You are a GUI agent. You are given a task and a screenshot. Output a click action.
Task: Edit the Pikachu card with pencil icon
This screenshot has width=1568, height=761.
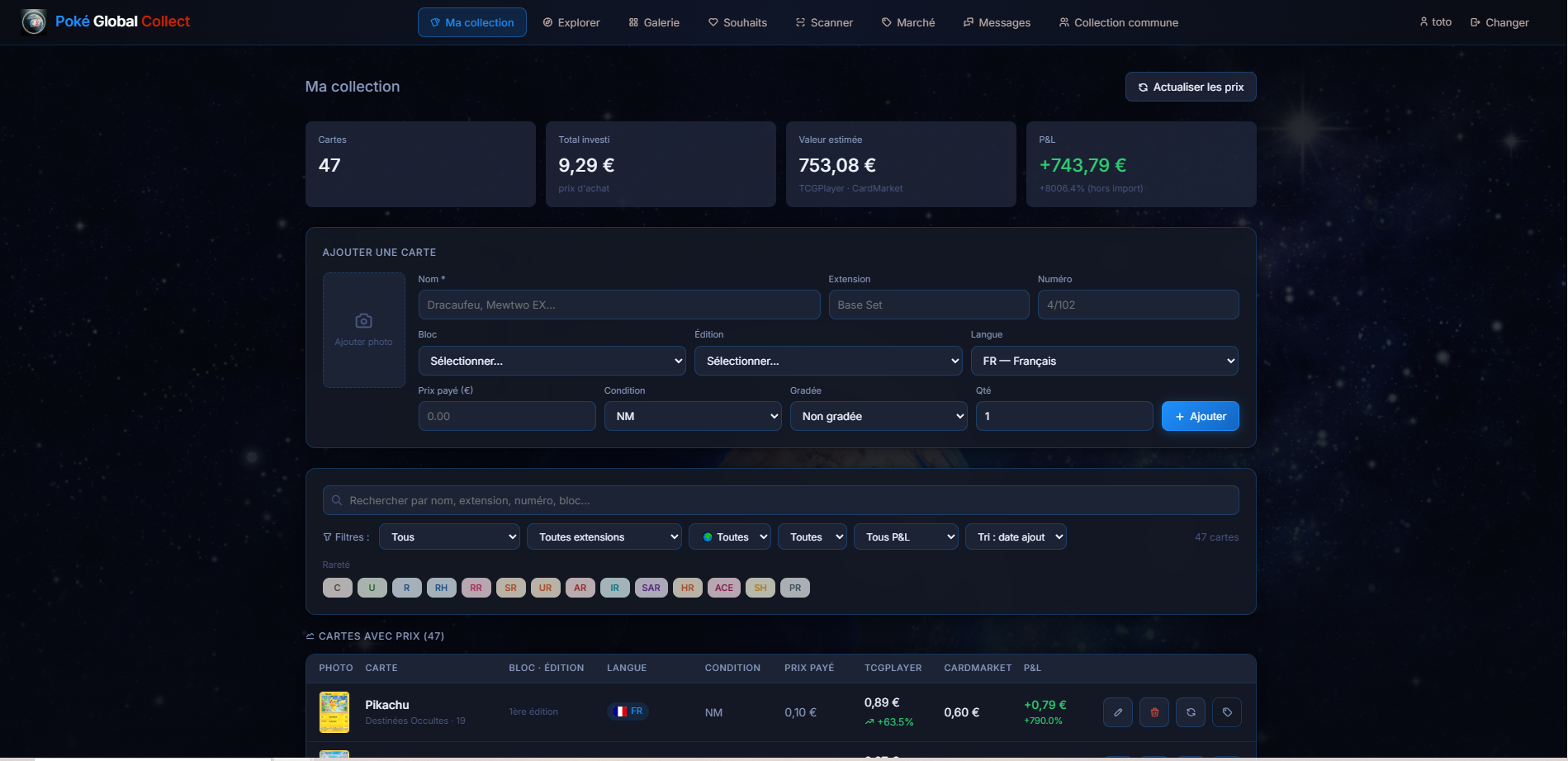[1117, 712]
